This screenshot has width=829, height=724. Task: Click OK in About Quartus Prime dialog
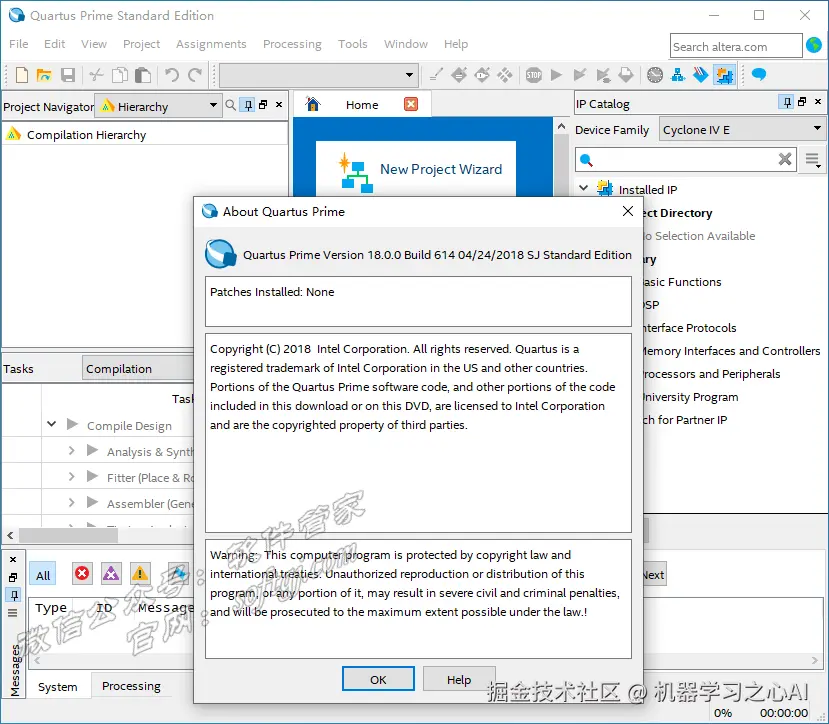click(378, 679)
